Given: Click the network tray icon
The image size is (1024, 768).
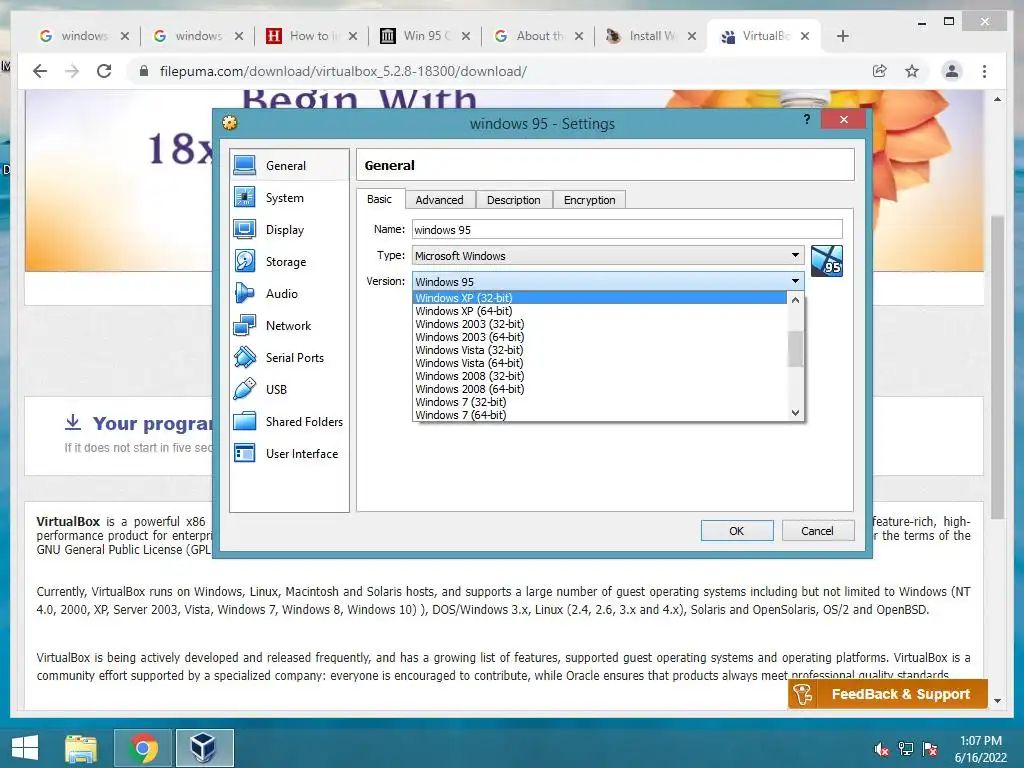Looking at the screenshot, I should tap(906, 749).
